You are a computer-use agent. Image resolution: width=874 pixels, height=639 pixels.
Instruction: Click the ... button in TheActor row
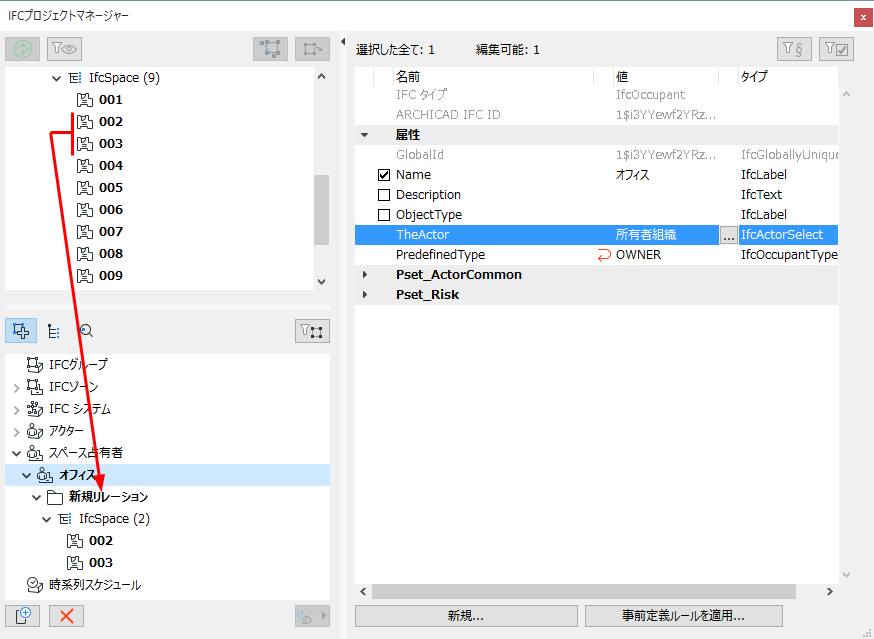[728, 236]
